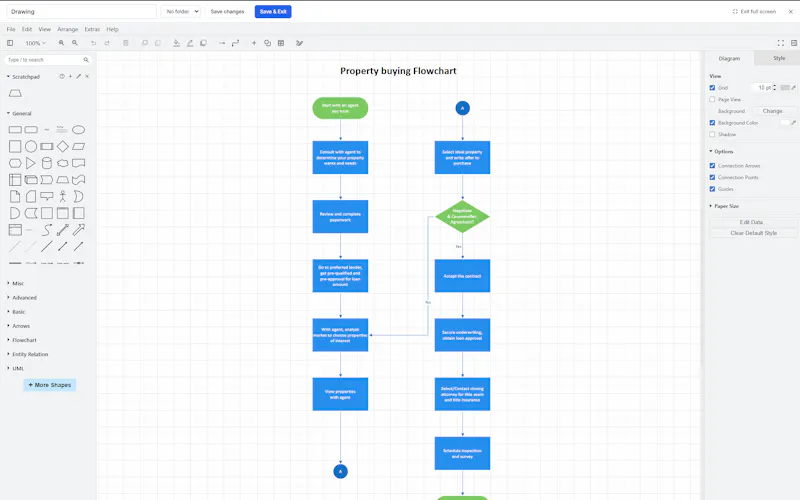Collapse the Scratchpad section

coord(23,77)
